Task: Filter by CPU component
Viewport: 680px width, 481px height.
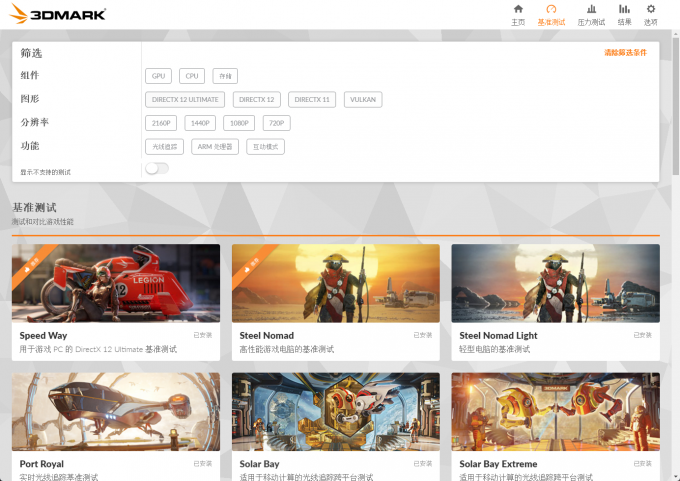Action: (192, 76)
